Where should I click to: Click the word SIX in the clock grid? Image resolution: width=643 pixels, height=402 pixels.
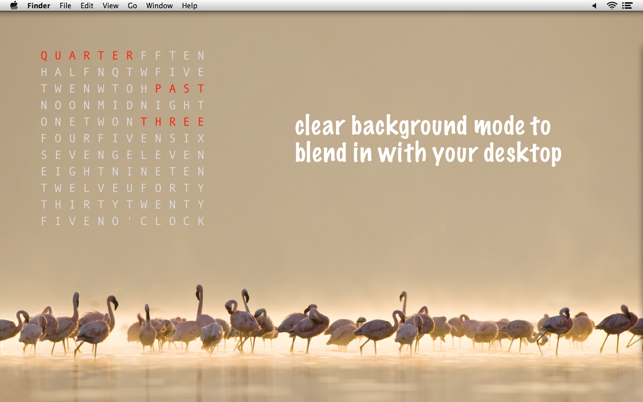(187, 138)
